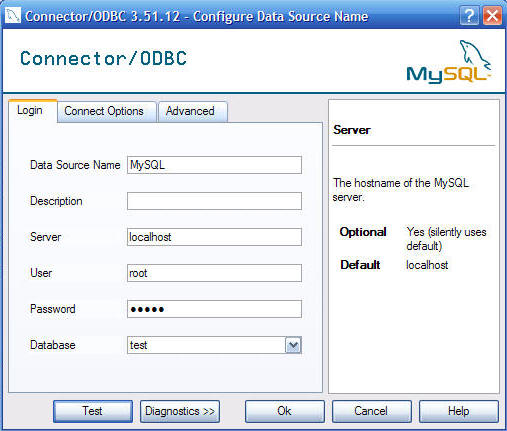
Task: Open Help with the bottom button
Action: coord(459,411)
